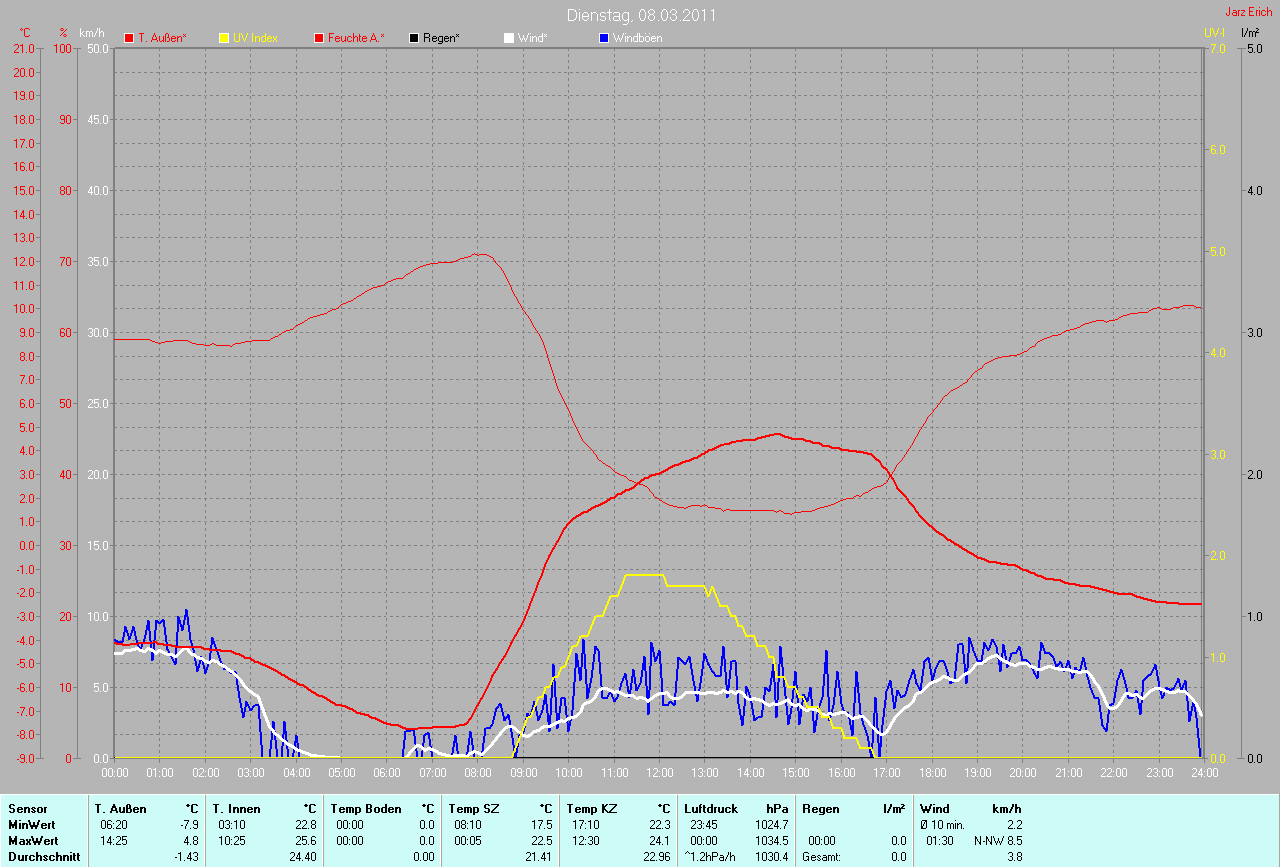Click the Temp SZ minimum value '17.5'
Viewport: 1280px width, 867px height.
[542, 825]
